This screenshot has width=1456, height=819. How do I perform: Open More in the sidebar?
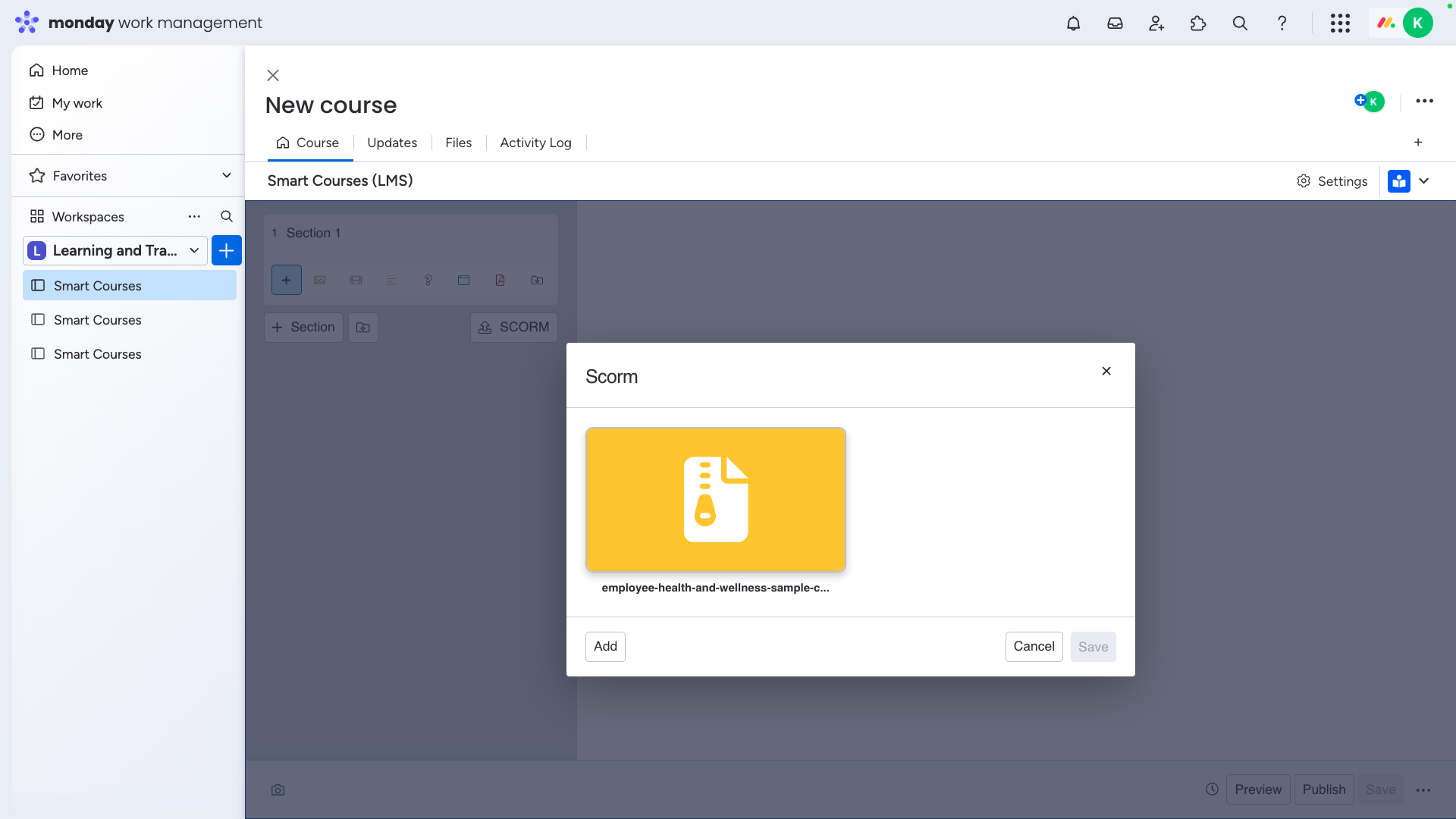point(67,135)
